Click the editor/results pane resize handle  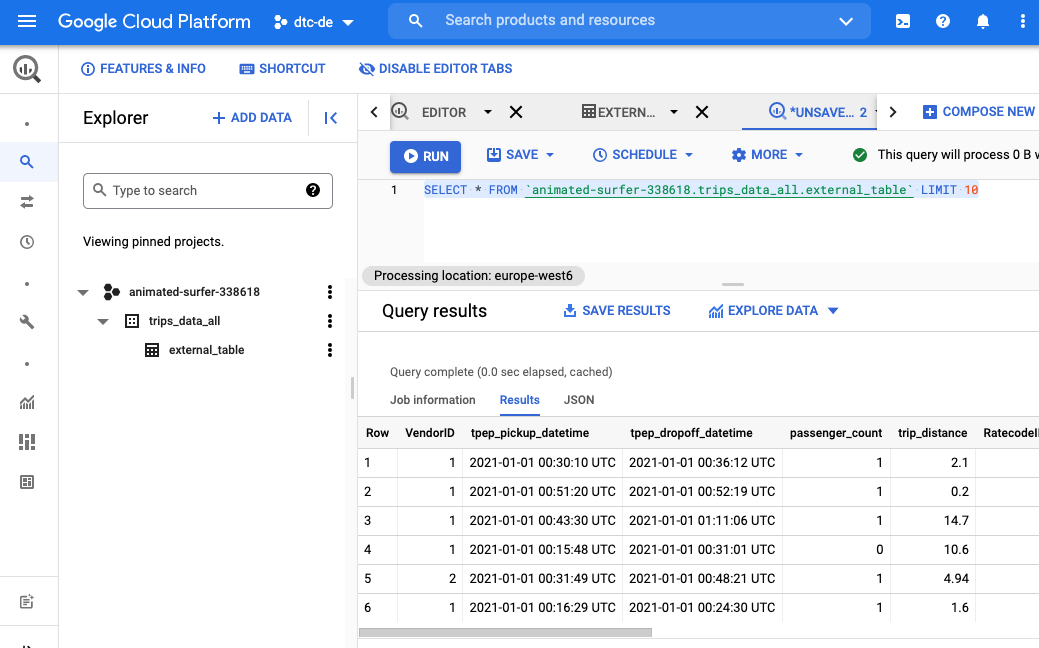click(x=732, y=284)
